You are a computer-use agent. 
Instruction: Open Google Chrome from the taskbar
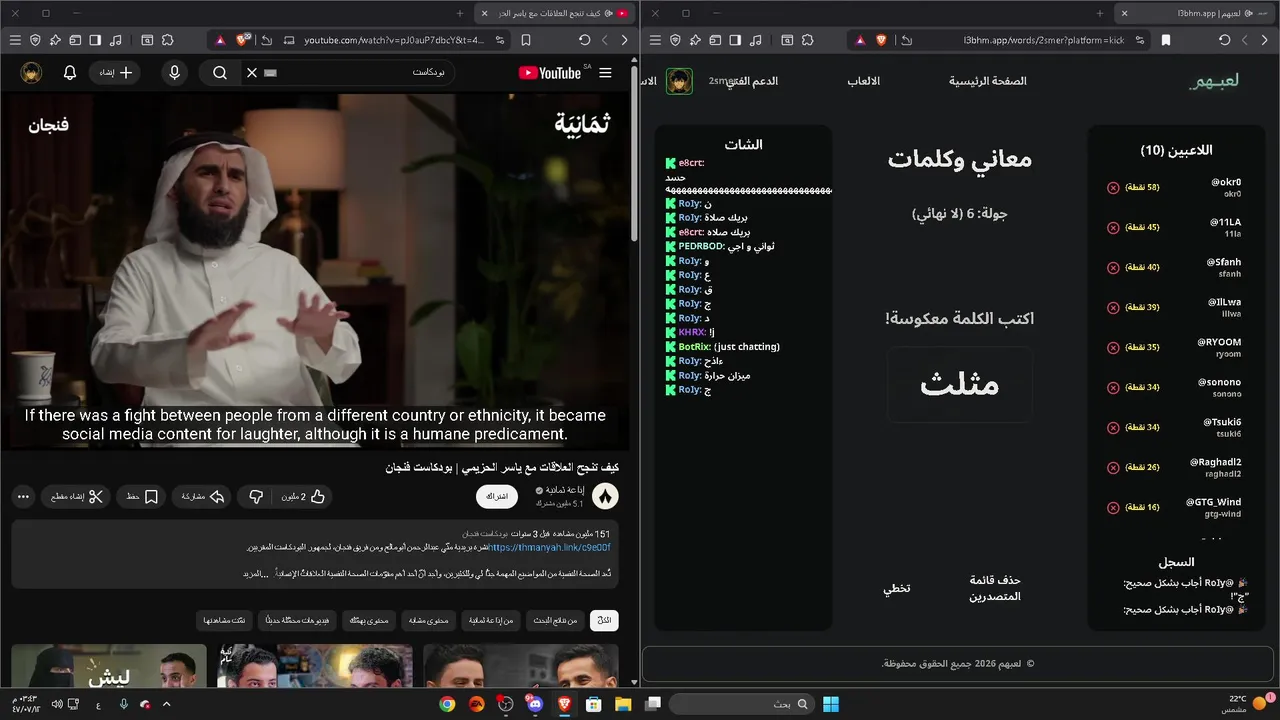pyautogui.click(x=447, y=704)
